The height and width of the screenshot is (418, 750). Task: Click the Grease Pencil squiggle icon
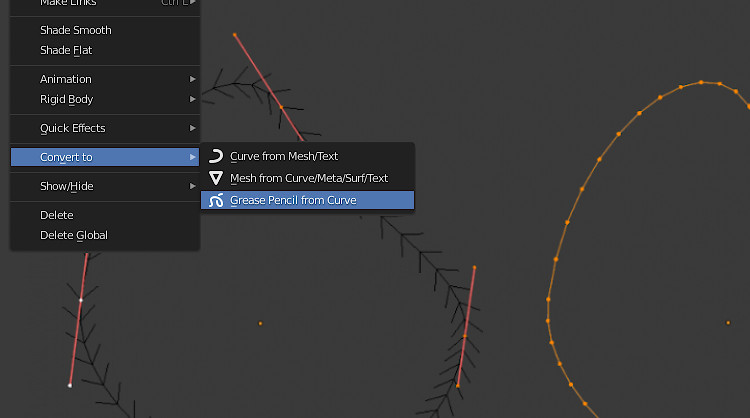point(215,200)
